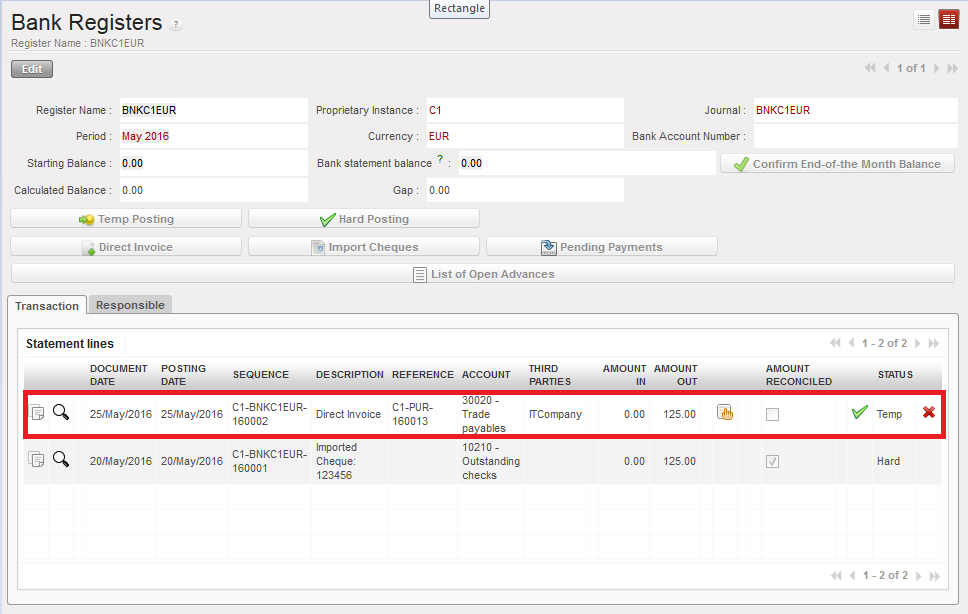Click the hand icon in Direct Invoice row
The width and height of the screenshot is (968, 614).
click(725, 413)
